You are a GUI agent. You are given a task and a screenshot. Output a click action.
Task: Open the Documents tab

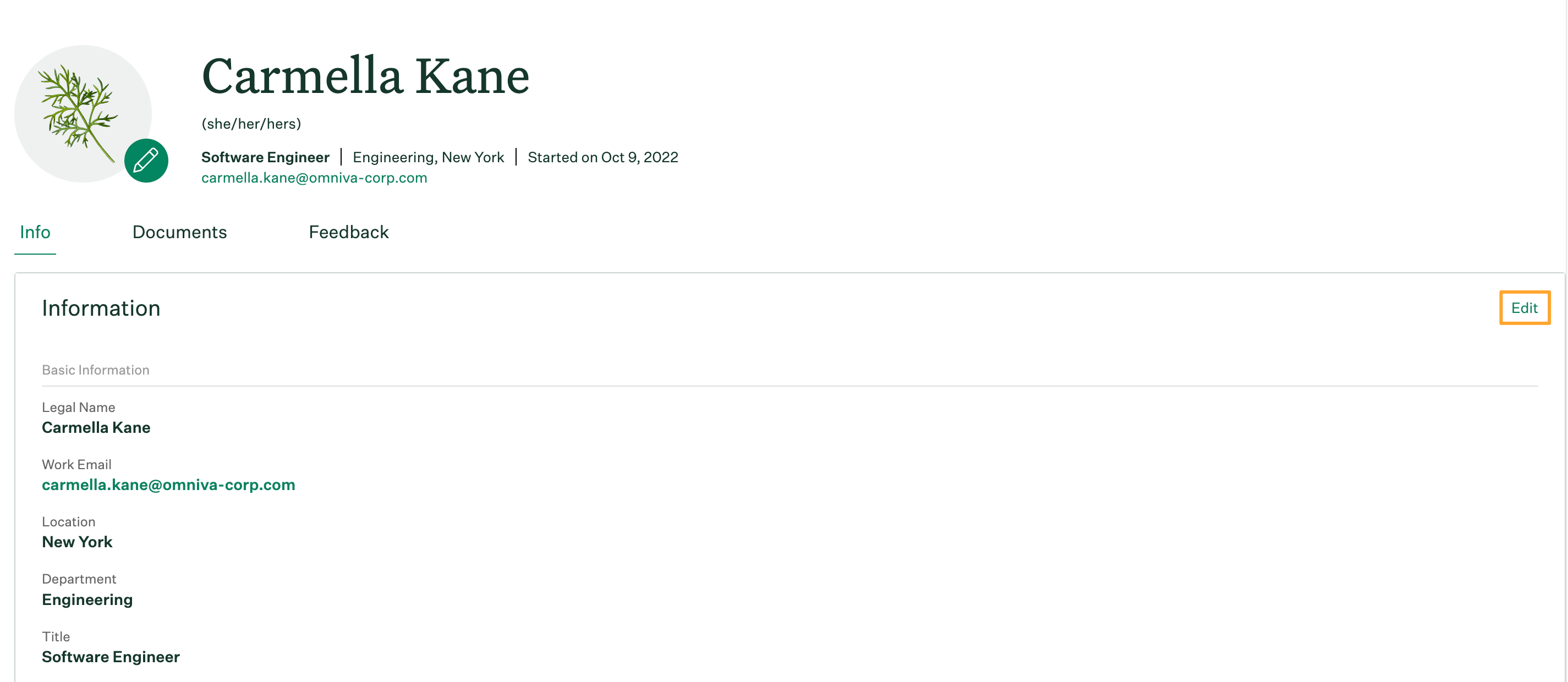179,232
